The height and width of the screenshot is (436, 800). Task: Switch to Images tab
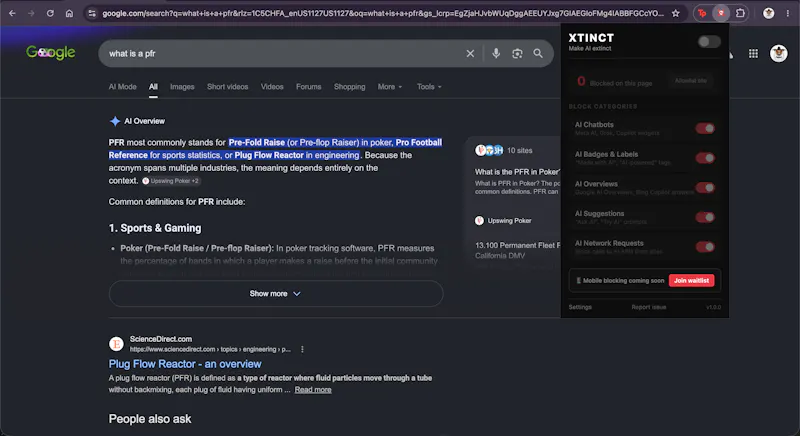point(182,87)
